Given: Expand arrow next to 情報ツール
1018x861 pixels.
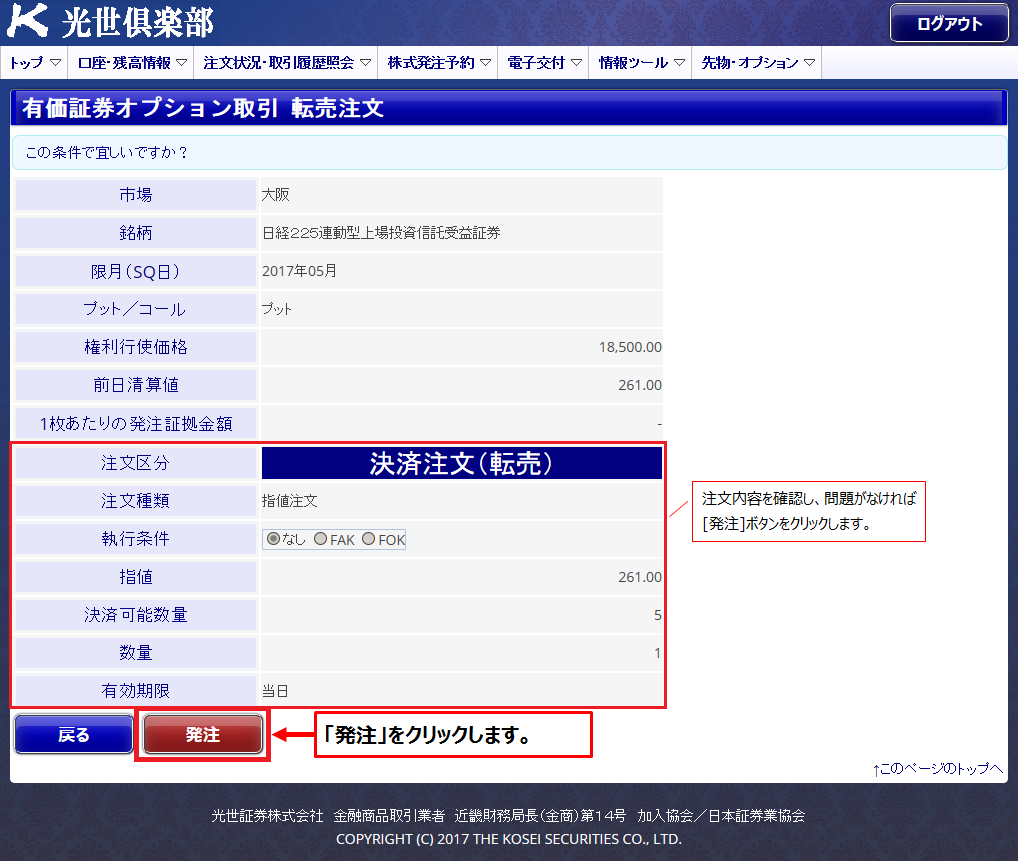Looking at the screenshot, I should (x=679, y=62).
